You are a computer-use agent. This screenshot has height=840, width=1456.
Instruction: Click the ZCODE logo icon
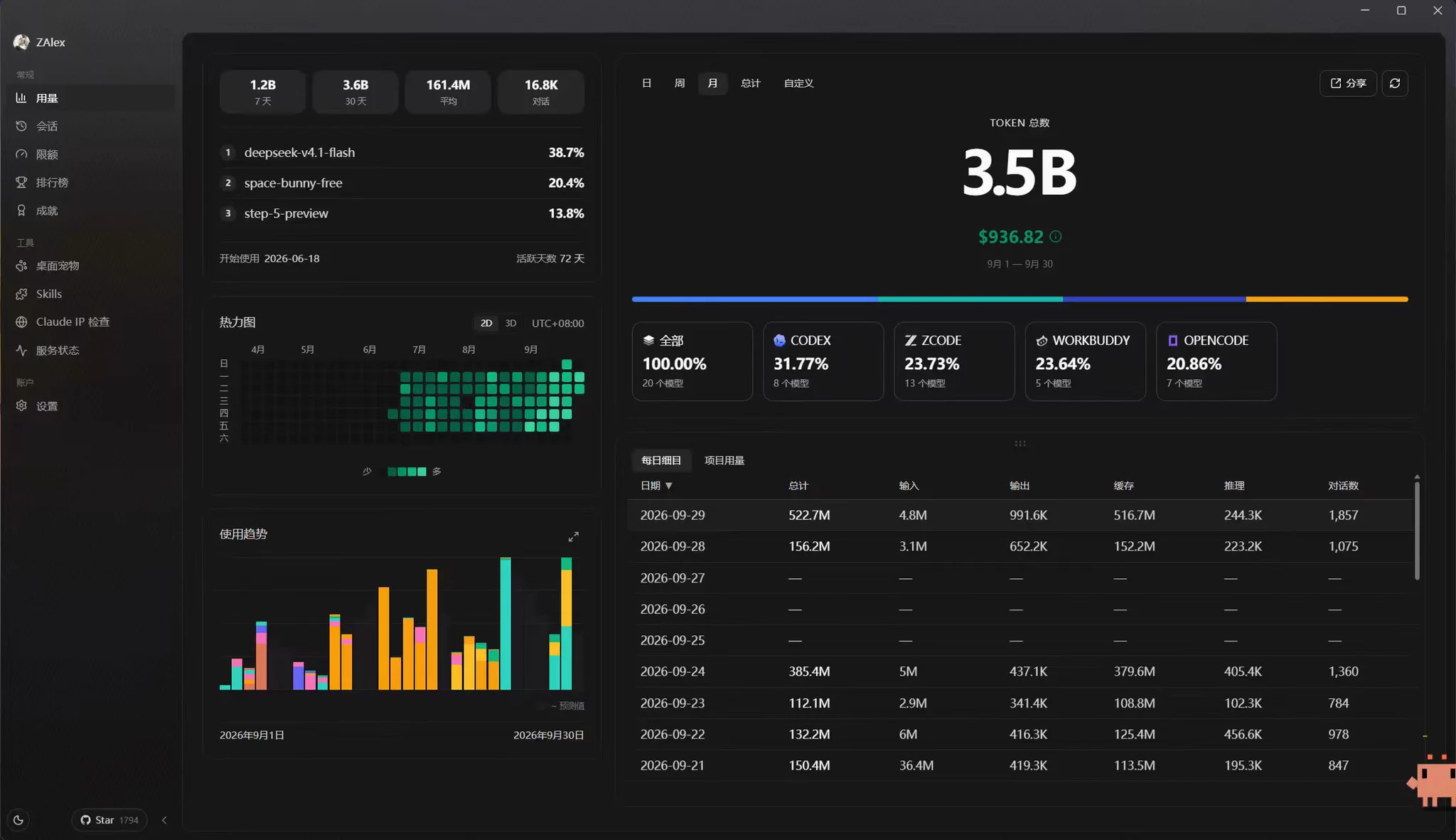(910, 341)
